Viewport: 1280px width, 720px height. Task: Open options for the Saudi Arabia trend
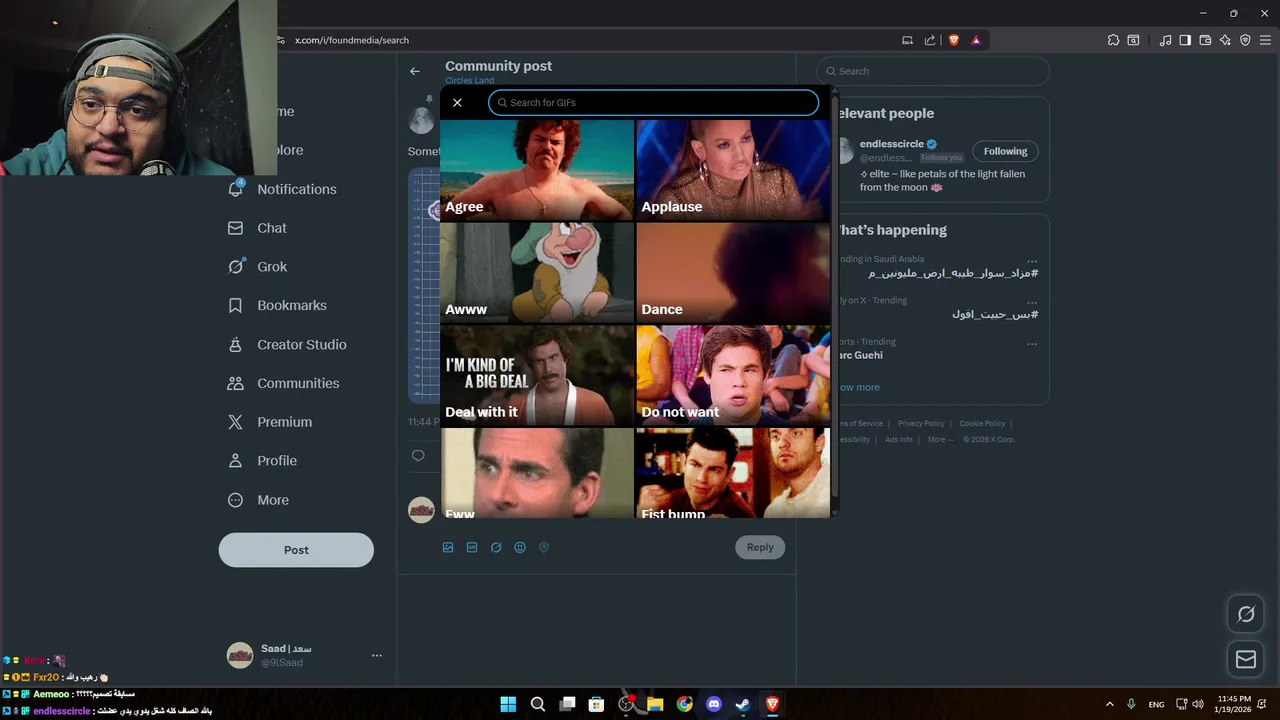[1032, 260]
